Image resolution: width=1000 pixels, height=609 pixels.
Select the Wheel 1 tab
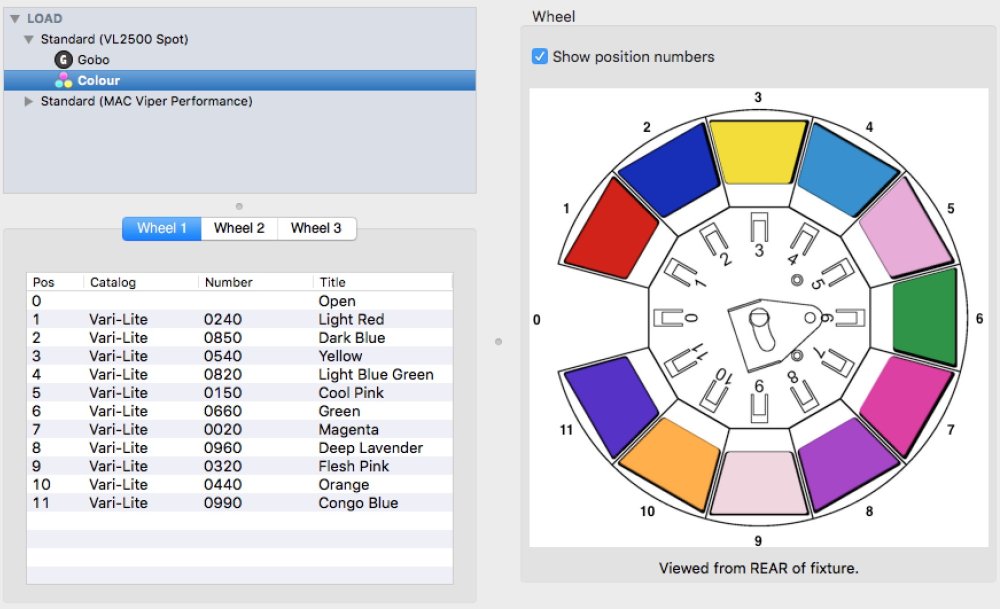pyautogui.click(x=160, y=228)
